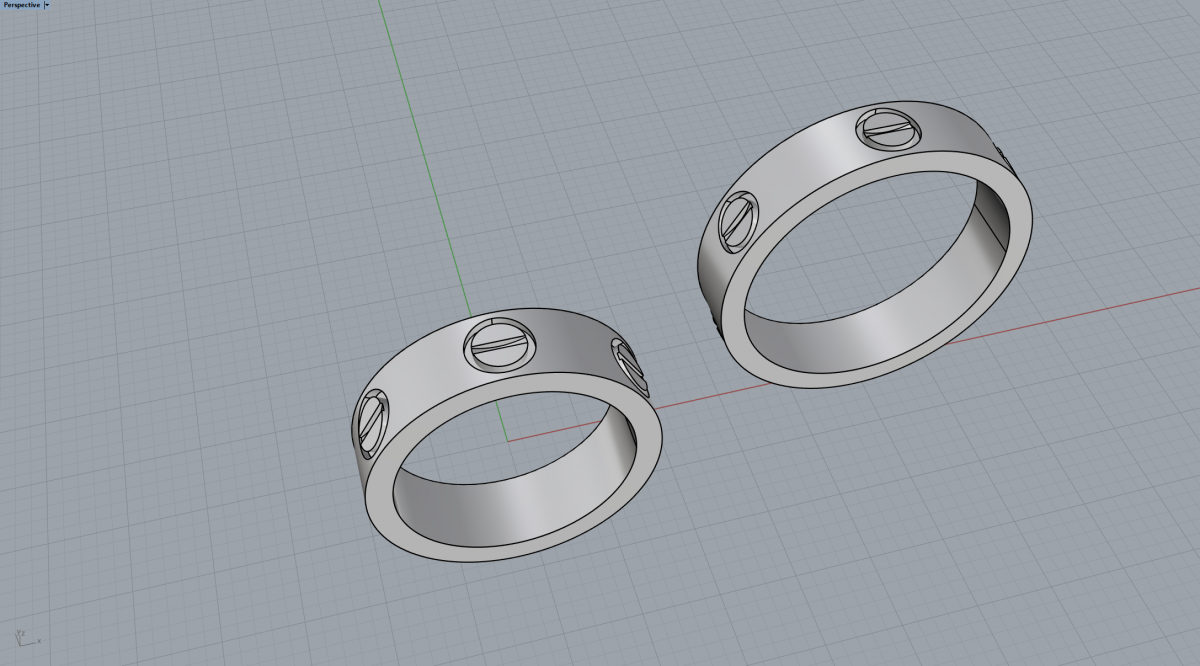Viewport: 1200px width, 666px height.
Task: Open the Perspective viewport dropdown arrow
Action: click(47, 5)
